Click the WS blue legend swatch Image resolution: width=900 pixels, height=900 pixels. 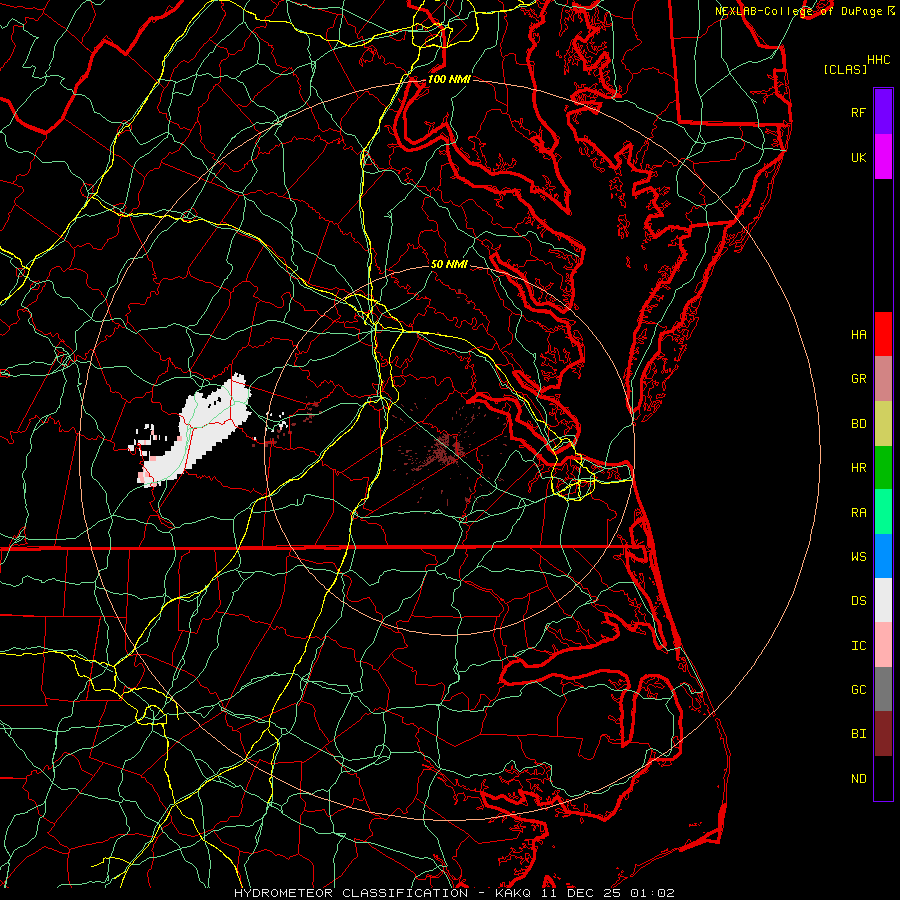883,556
